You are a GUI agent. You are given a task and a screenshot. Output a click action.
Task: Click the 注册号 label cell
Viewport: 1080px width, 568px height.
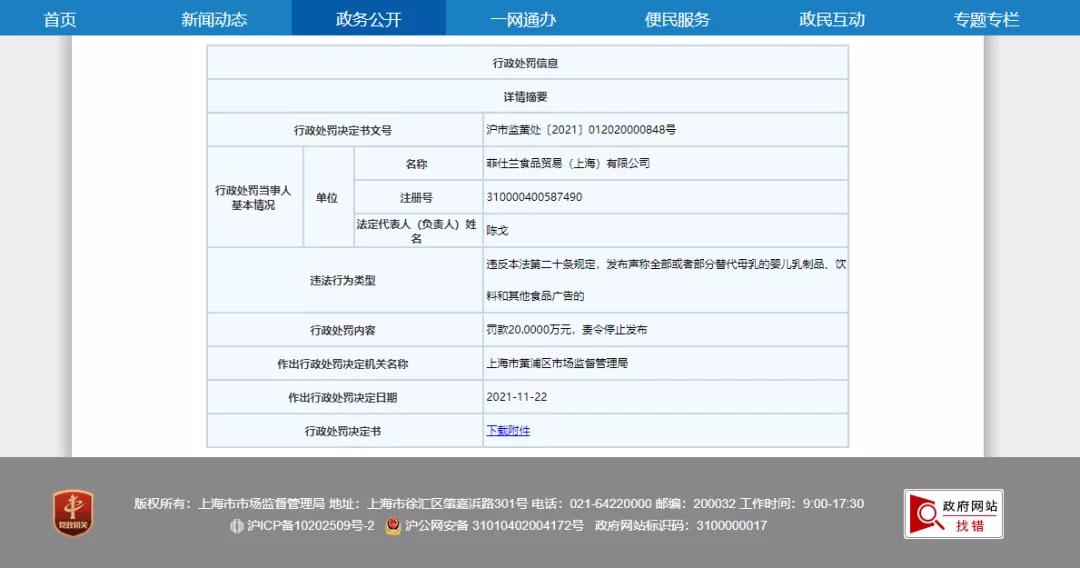pyautogui.click(x=417, y=198)
